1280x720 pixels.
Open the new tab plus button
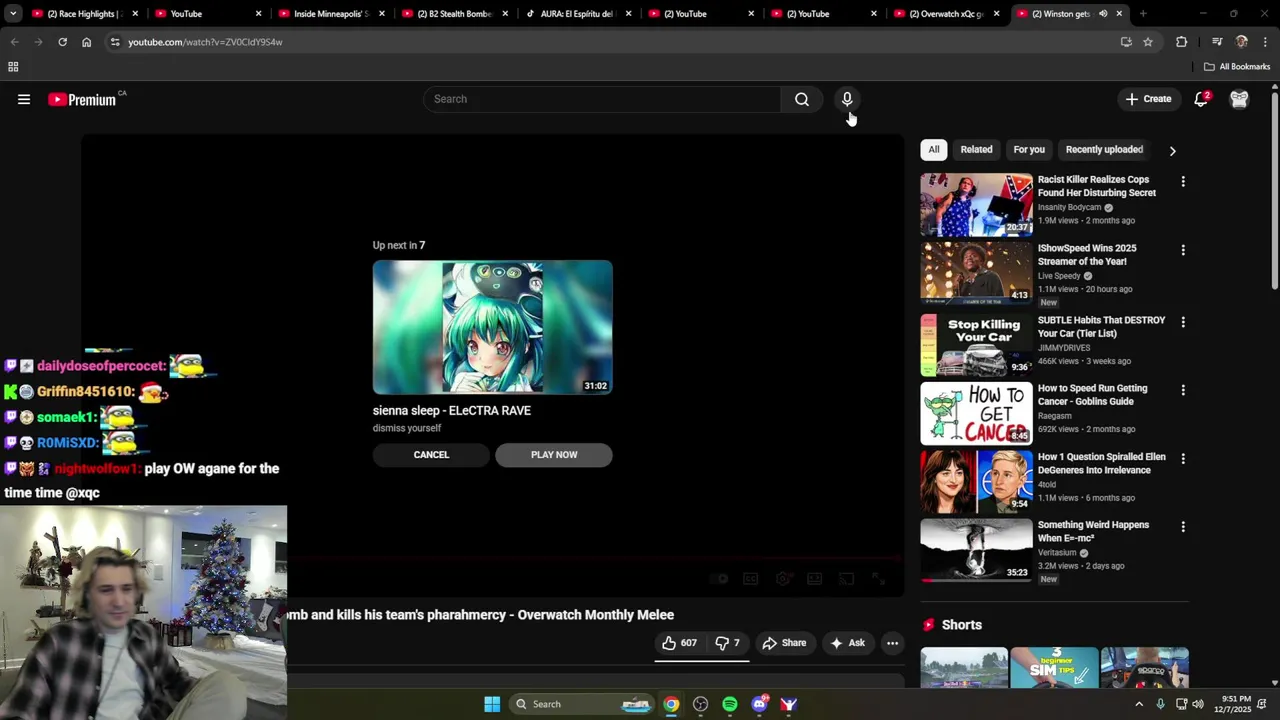tap(1143, 14)
